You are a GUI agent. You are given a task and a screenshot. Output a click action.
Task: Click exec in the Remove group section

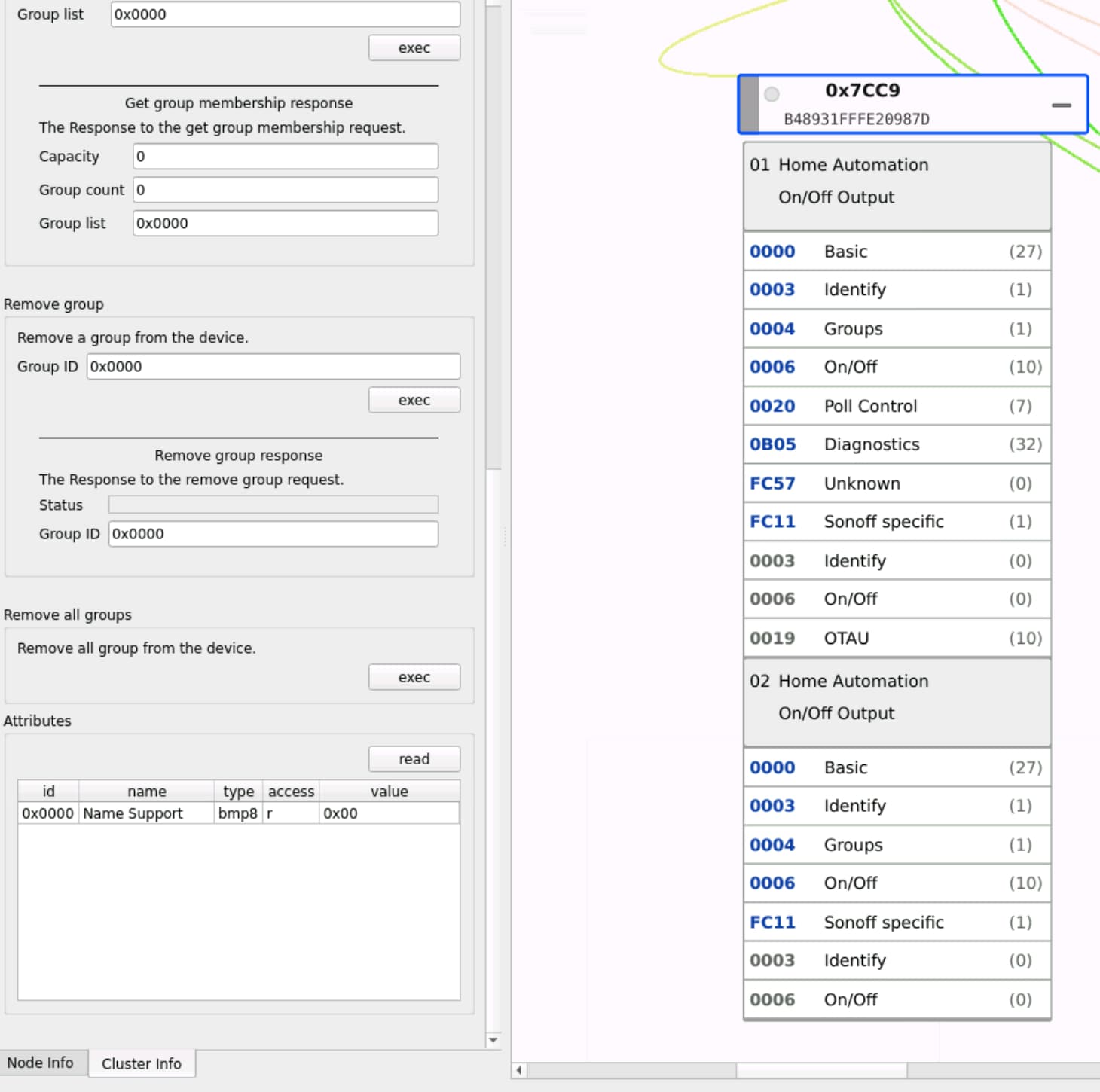tap(414, 400)
